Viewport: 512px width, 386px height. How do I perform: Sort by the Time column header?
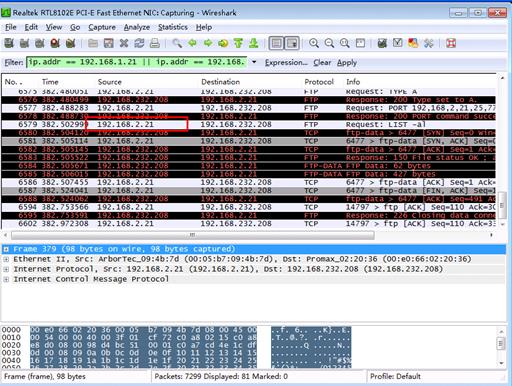pyautogui.click(x=50, y=82)
